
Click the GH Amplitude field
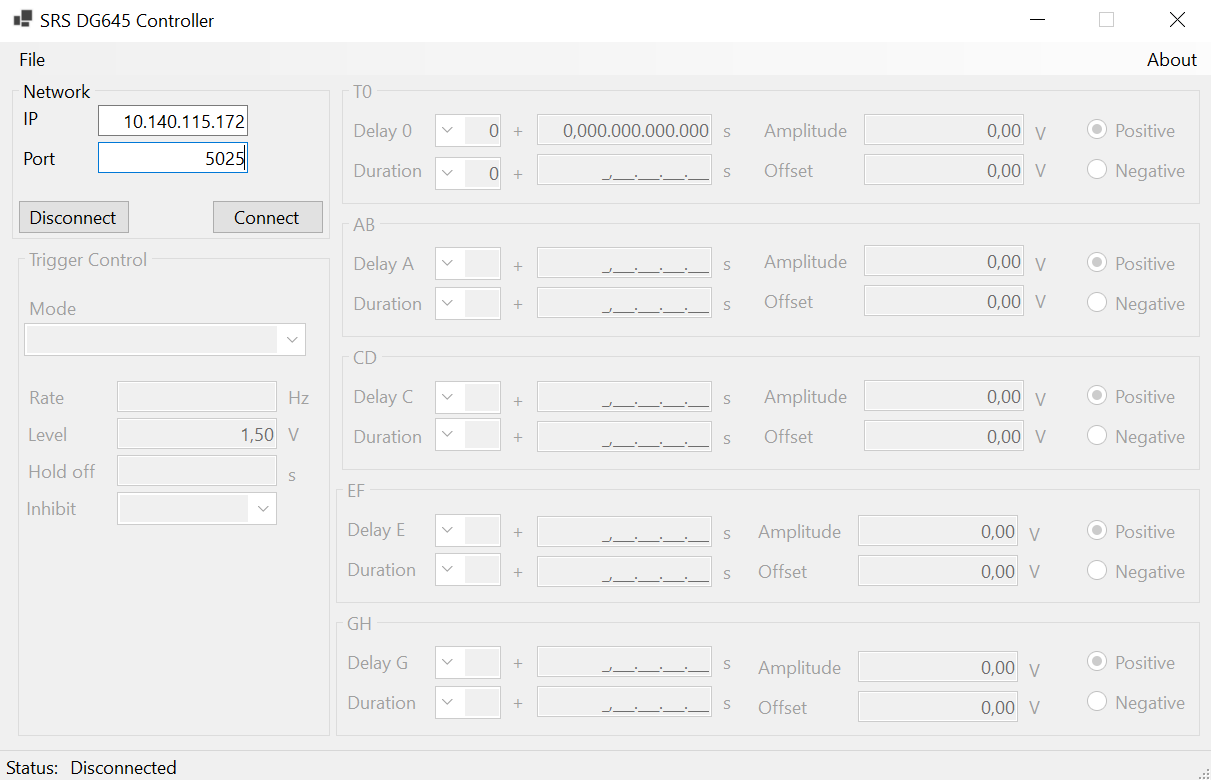tap(938, 667)
